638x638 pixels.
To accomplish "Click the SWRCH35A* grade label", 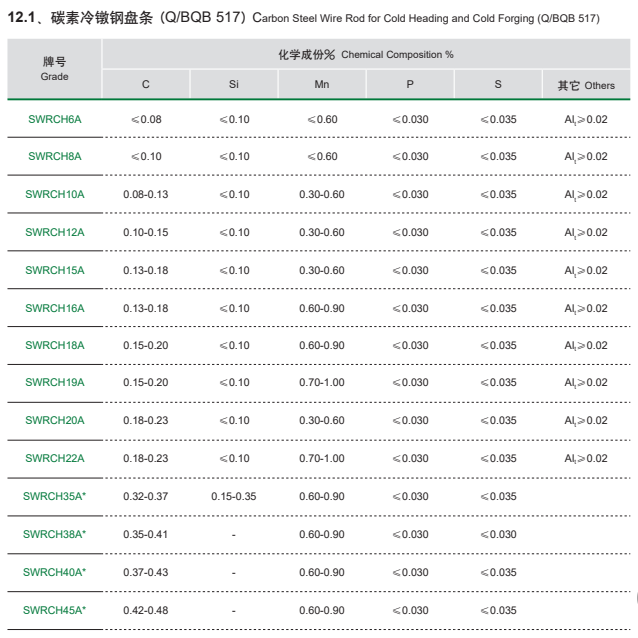I will pos(55,496).
